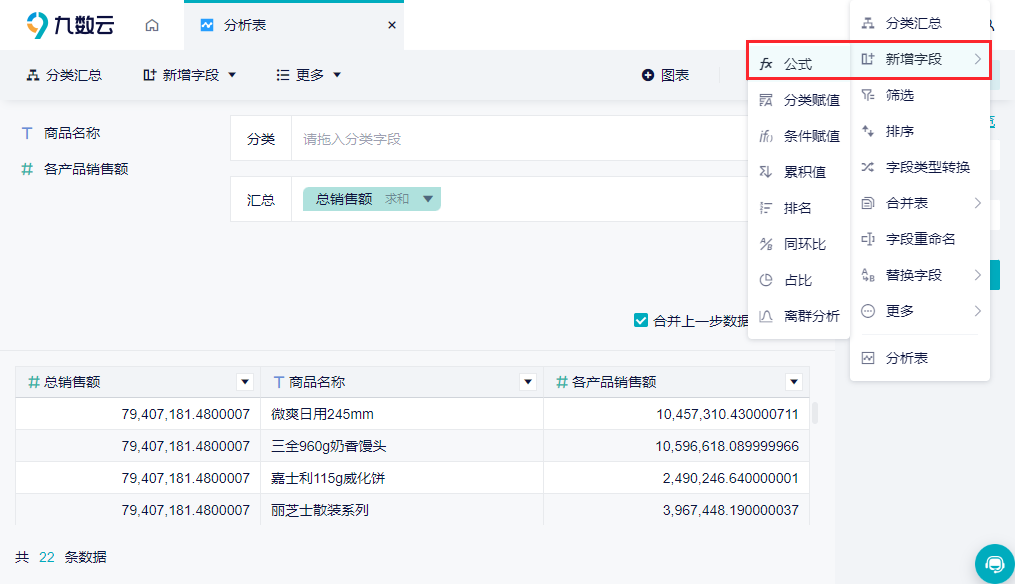The height and width of the screenshot is (584, 1015).
Task: Click 图表 add chart button
Action: click(x=665, y=75)
